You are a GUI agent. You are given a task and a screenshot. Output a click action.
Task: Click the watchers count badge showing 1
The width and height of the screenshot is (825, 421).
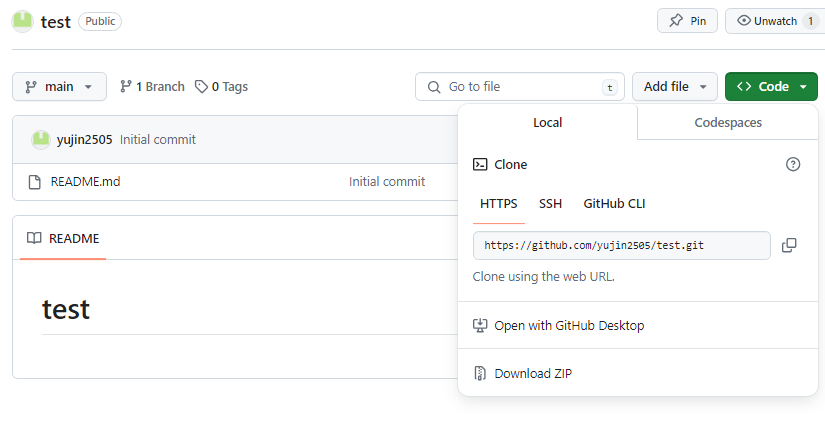(x=811, y=21)
